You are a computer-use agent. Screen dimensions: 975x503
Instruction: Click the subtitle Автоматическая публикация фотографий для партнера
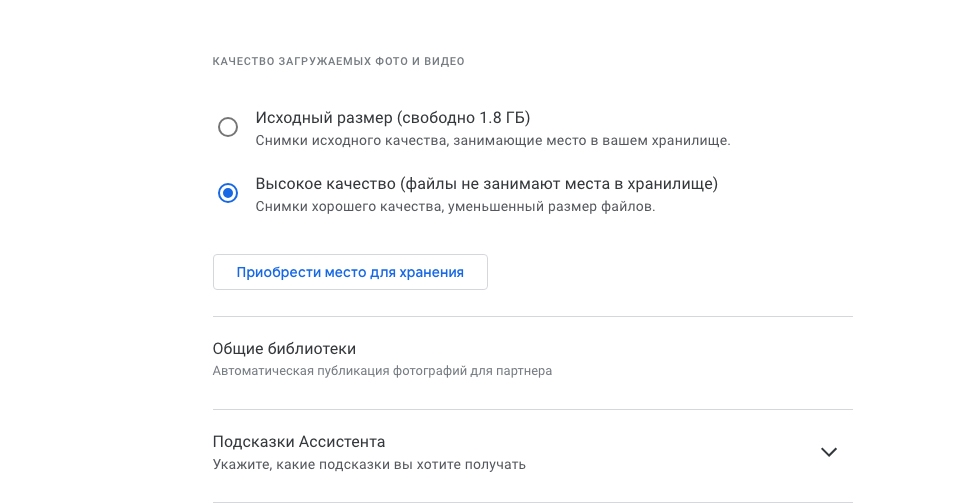(382, 371)
